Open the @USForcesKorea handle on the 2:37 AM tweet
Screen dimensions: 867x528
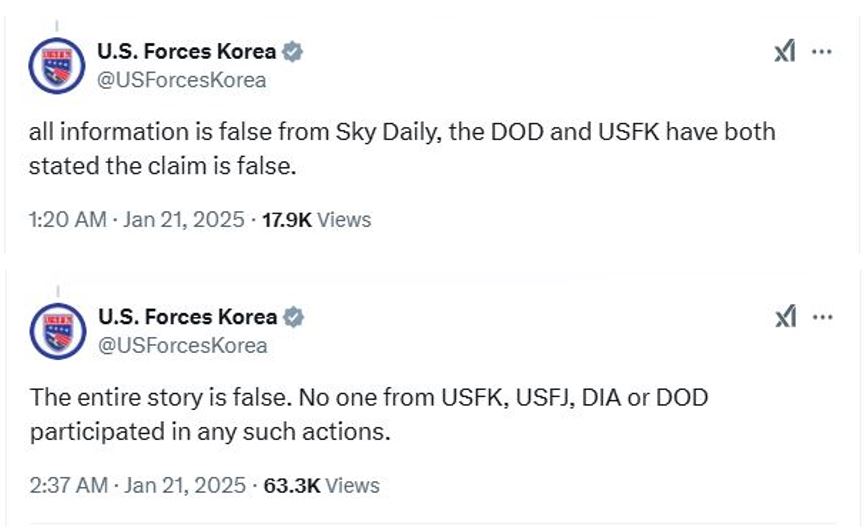(181, 346)
